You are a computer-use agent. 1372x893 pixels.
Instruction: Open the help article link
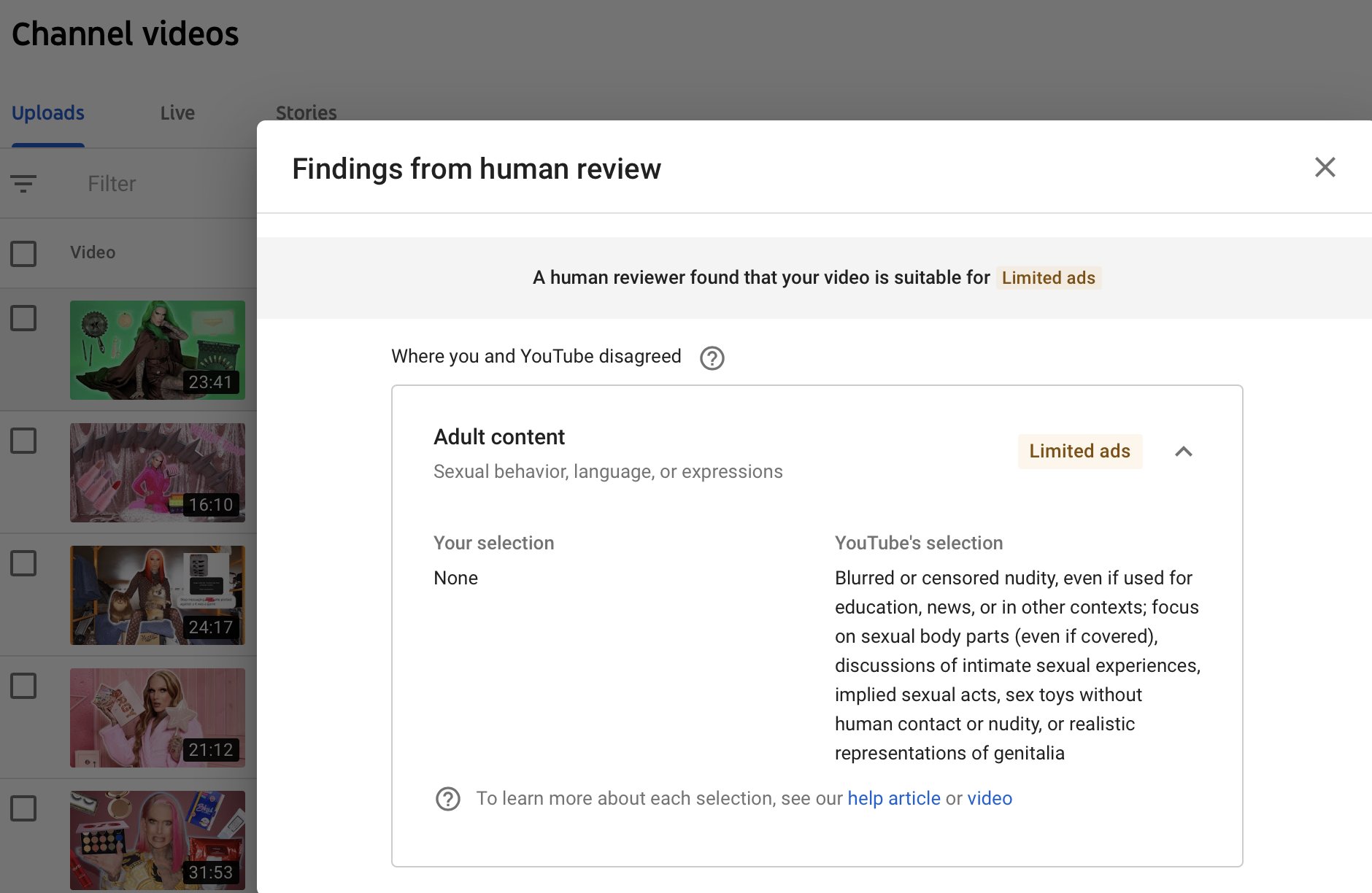[x=894, y=798]
